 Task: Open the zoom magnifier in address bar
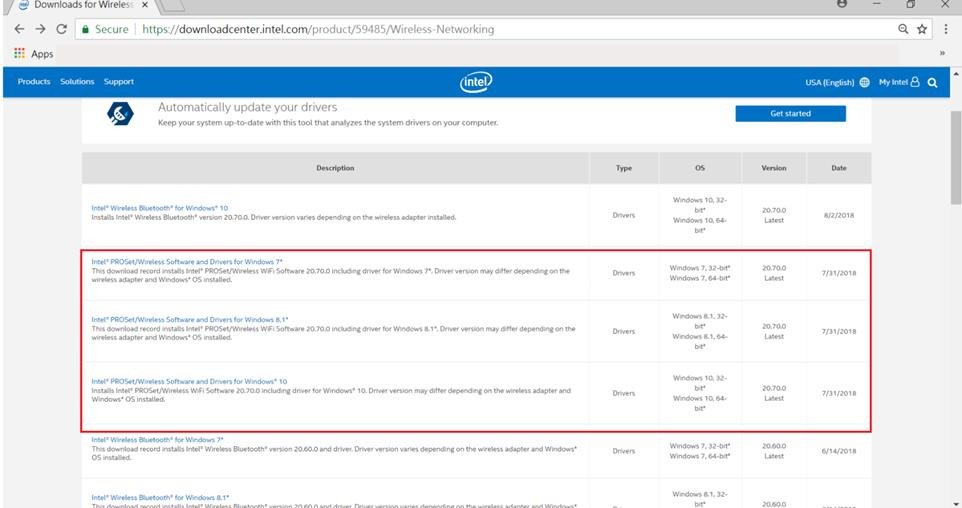point(903,29)
